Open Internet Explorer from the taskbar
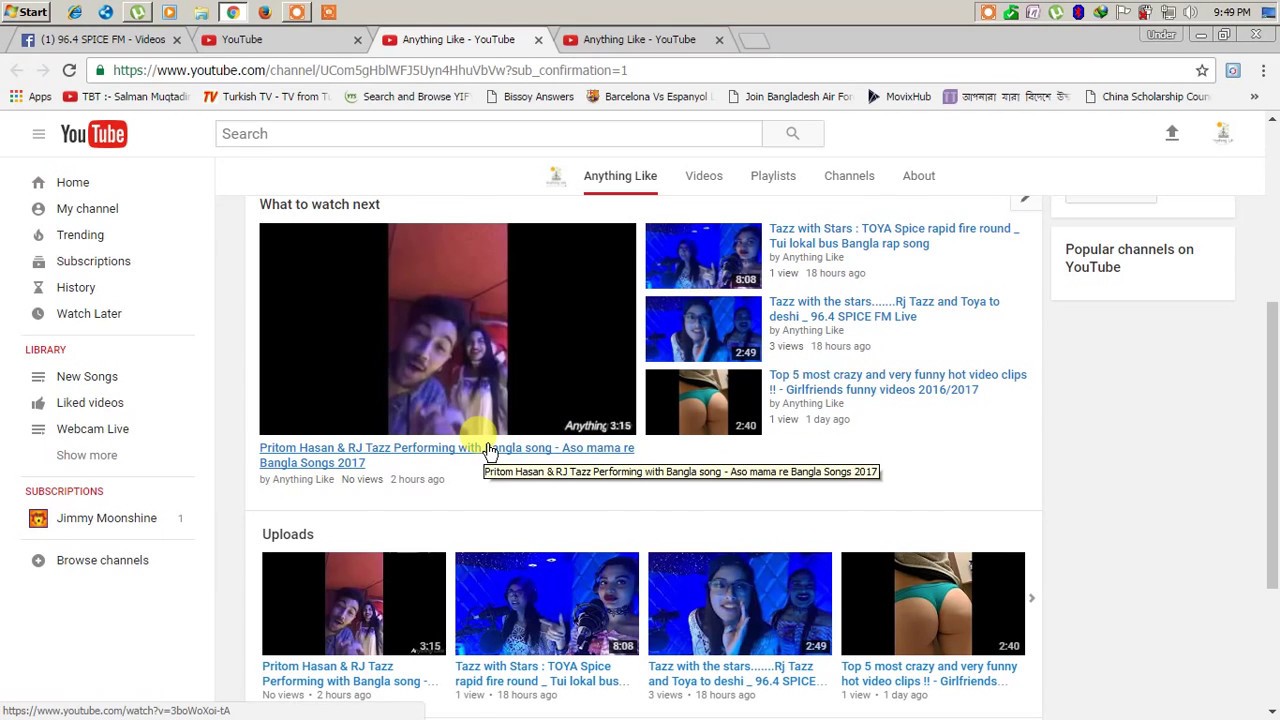This screenshot has width=1280, height=720. click(74, 12)
